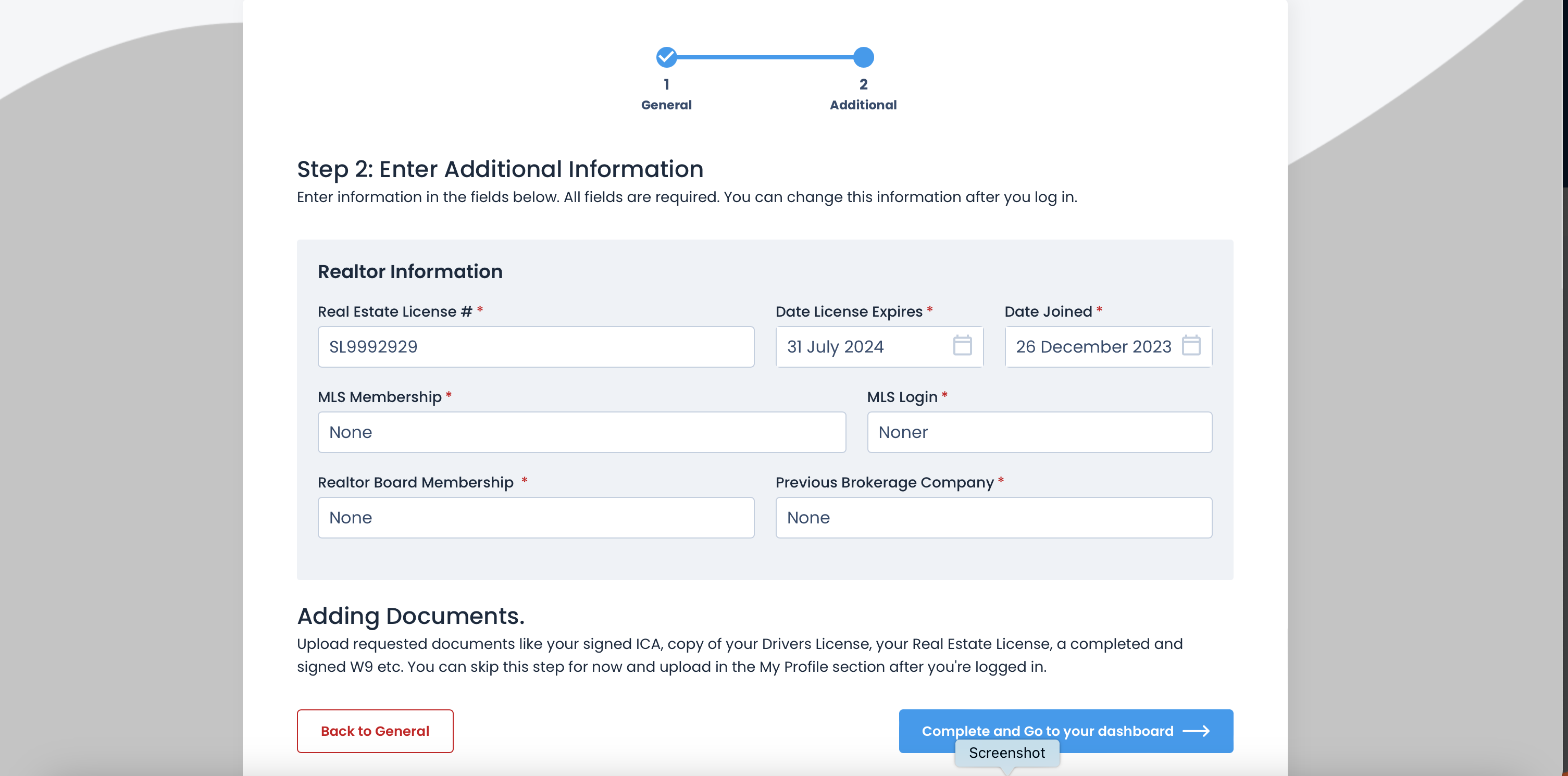Screen dimensions: 1568x776
Task: Click the 'MLS Login' label
Action: (902, 397)
